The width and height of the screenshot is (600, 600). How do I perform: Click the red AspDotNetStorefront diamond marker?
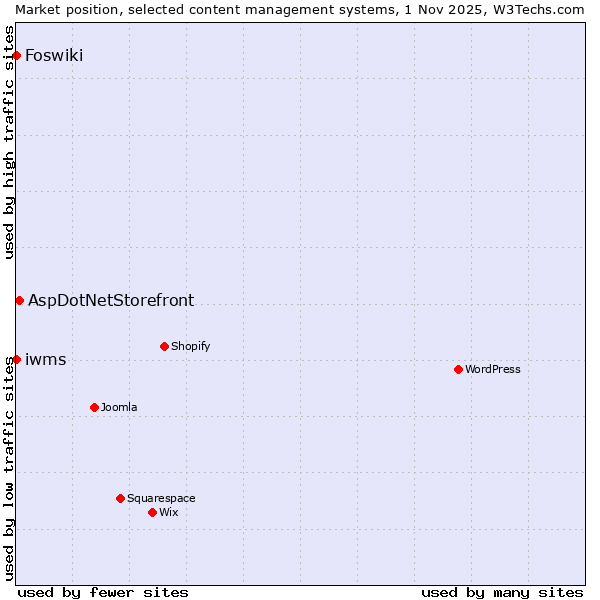coord(19,300)
